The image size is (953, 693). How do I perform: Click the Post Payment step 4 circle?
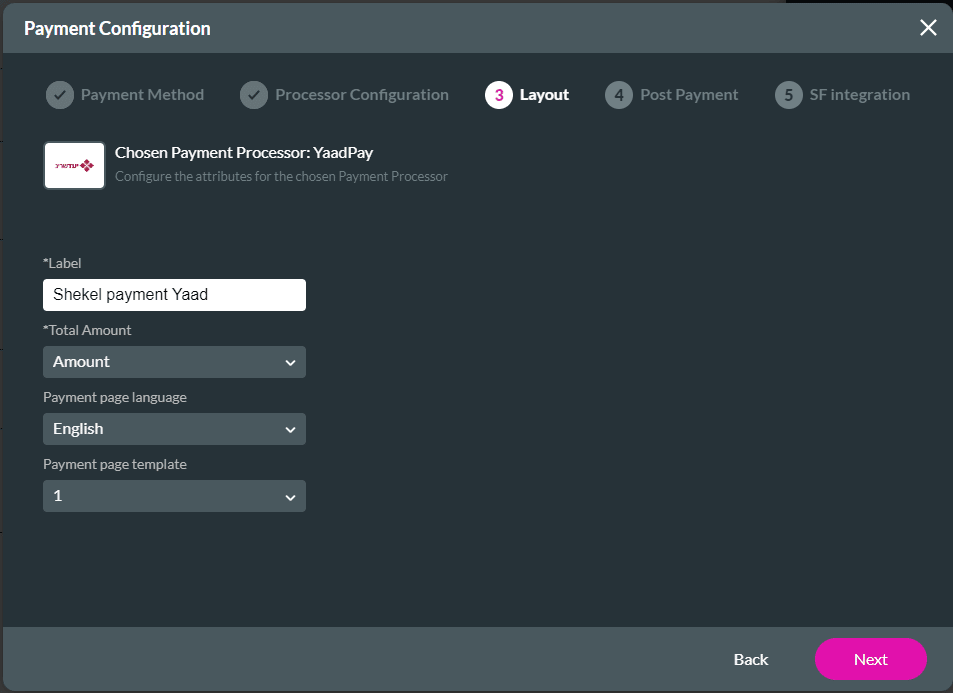coord(618,94)
